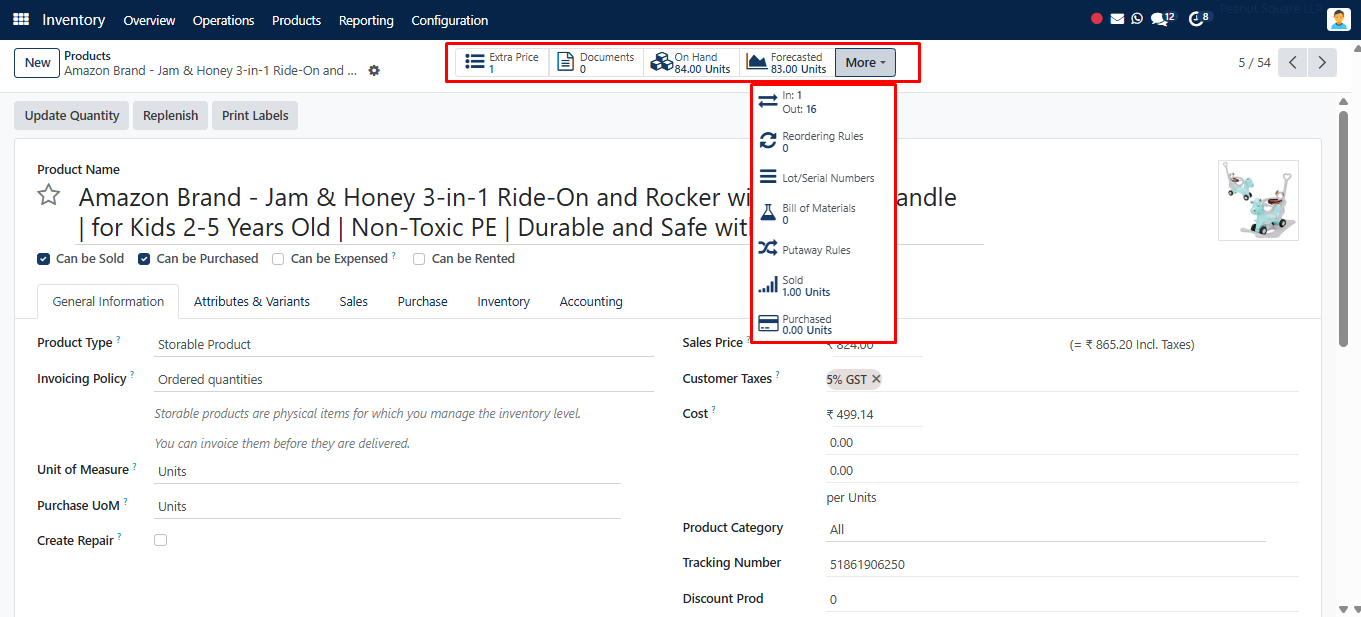Click the Discount Prod field

pos(1062,599)
